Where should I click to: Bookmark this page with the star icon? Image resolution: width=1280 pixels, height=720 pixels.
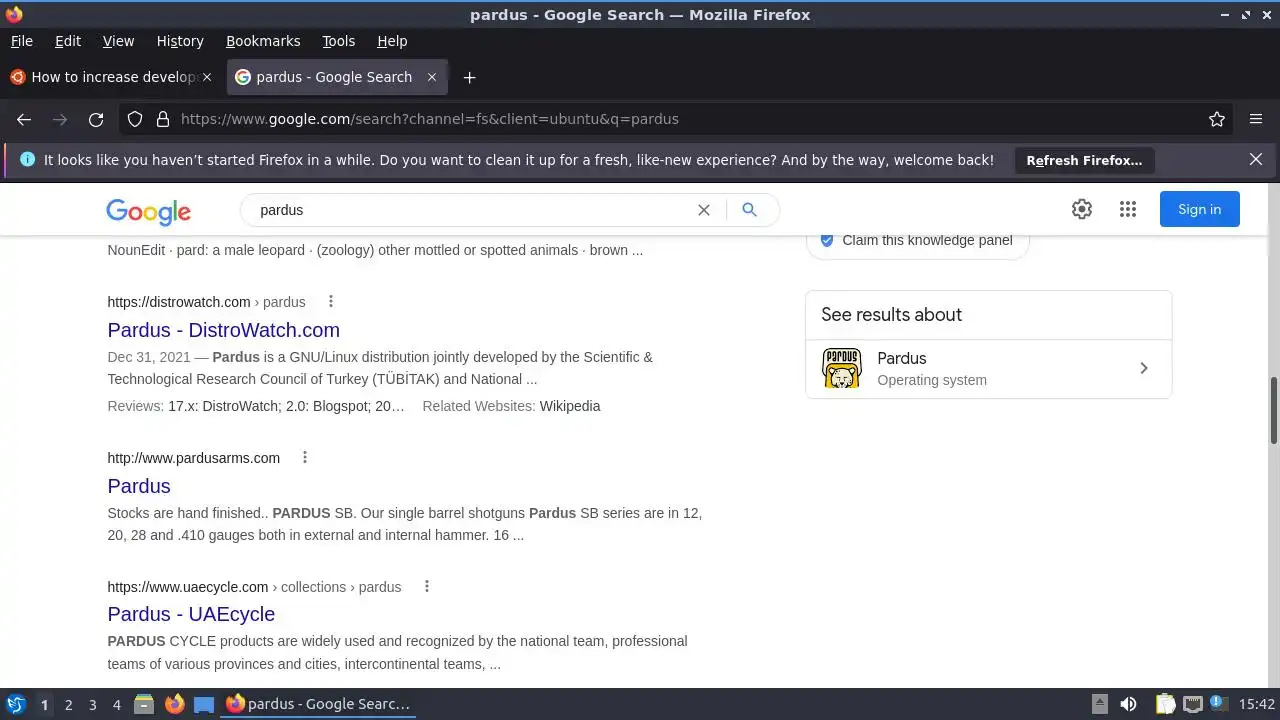1217,119
